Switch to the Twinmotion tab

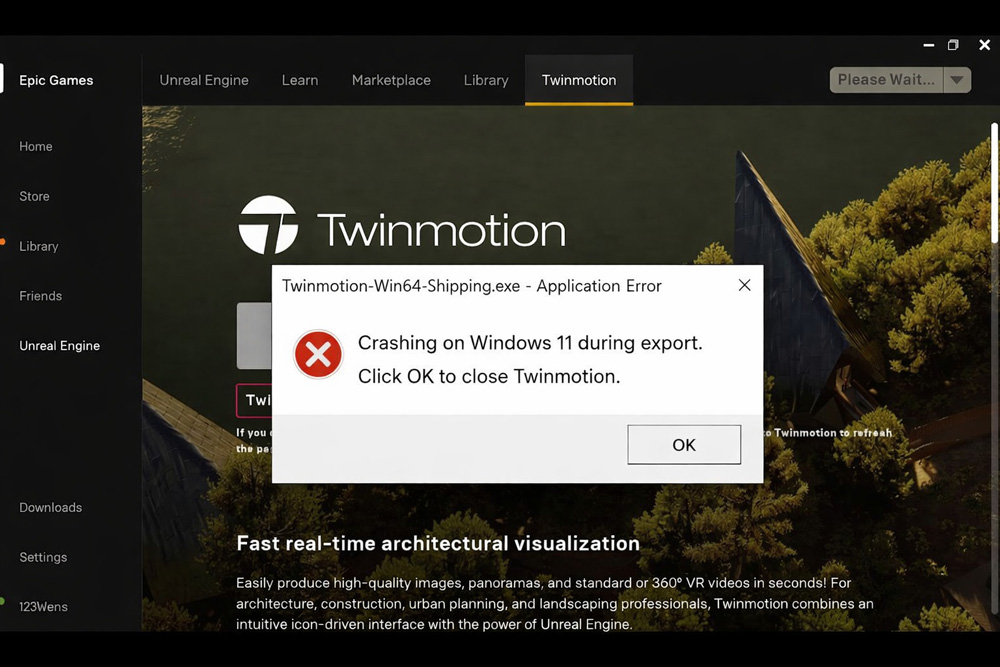coord(578,80)
